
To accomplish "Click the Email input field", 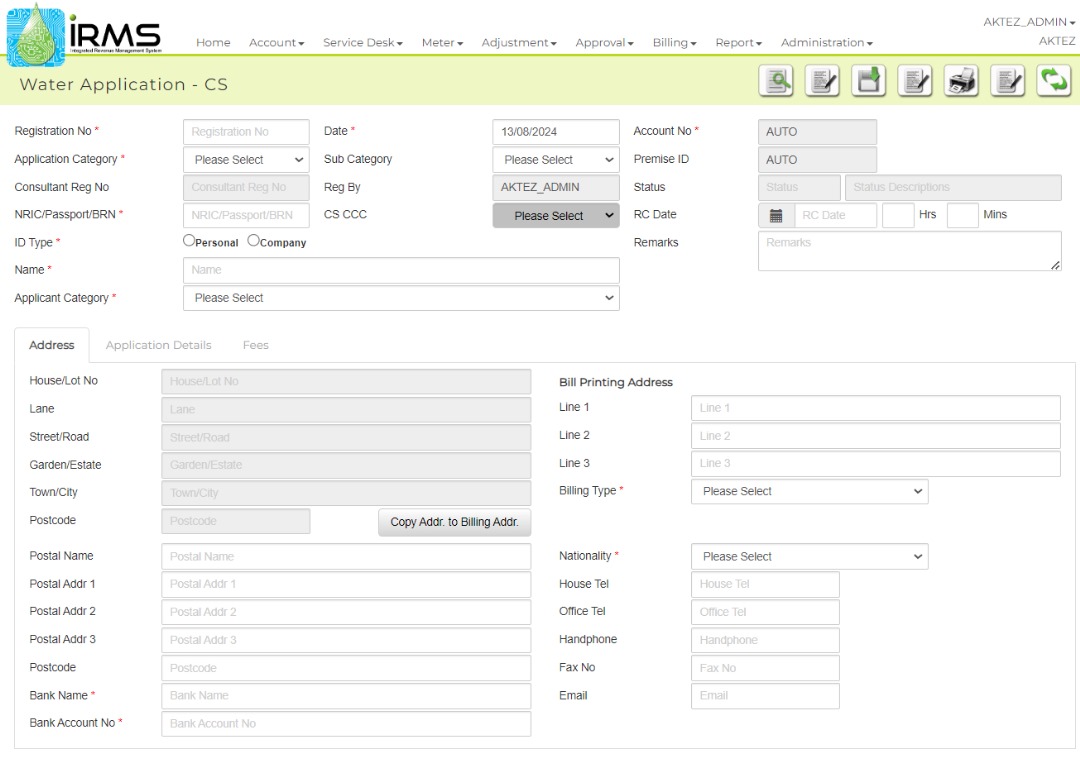I will click(765, 696).
